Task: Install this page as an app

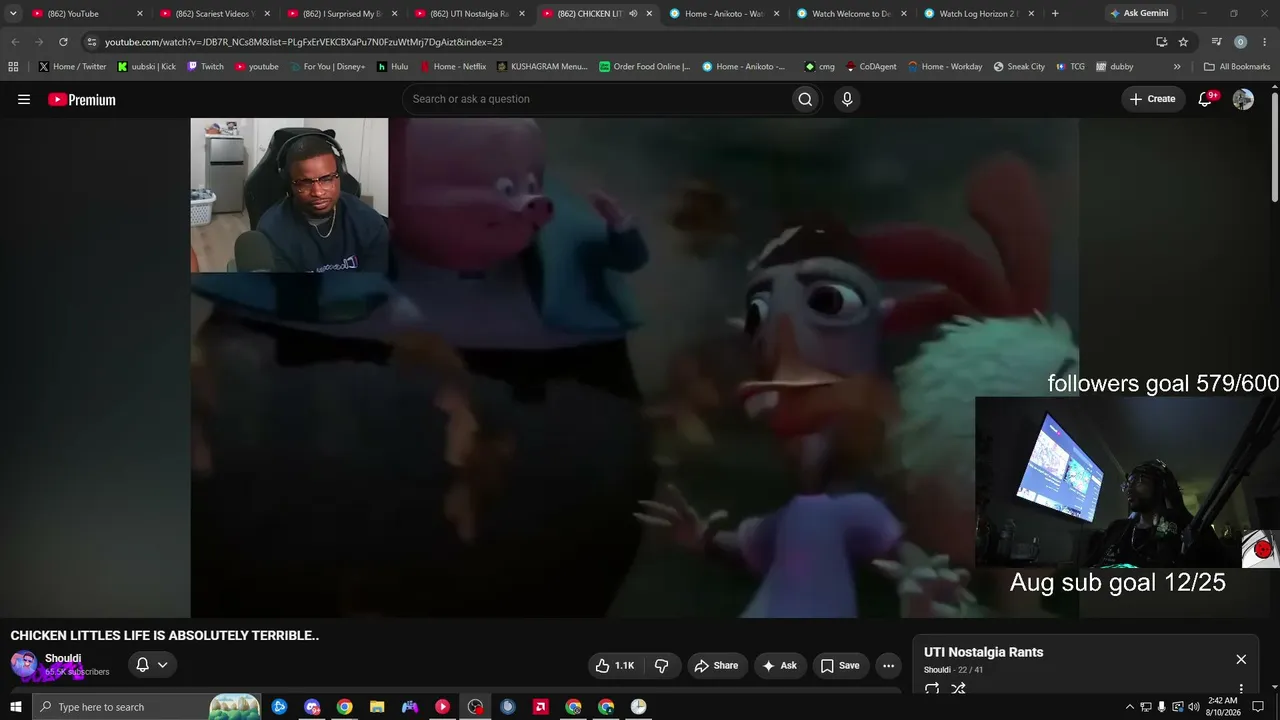Action: (x=1161, y=42)
